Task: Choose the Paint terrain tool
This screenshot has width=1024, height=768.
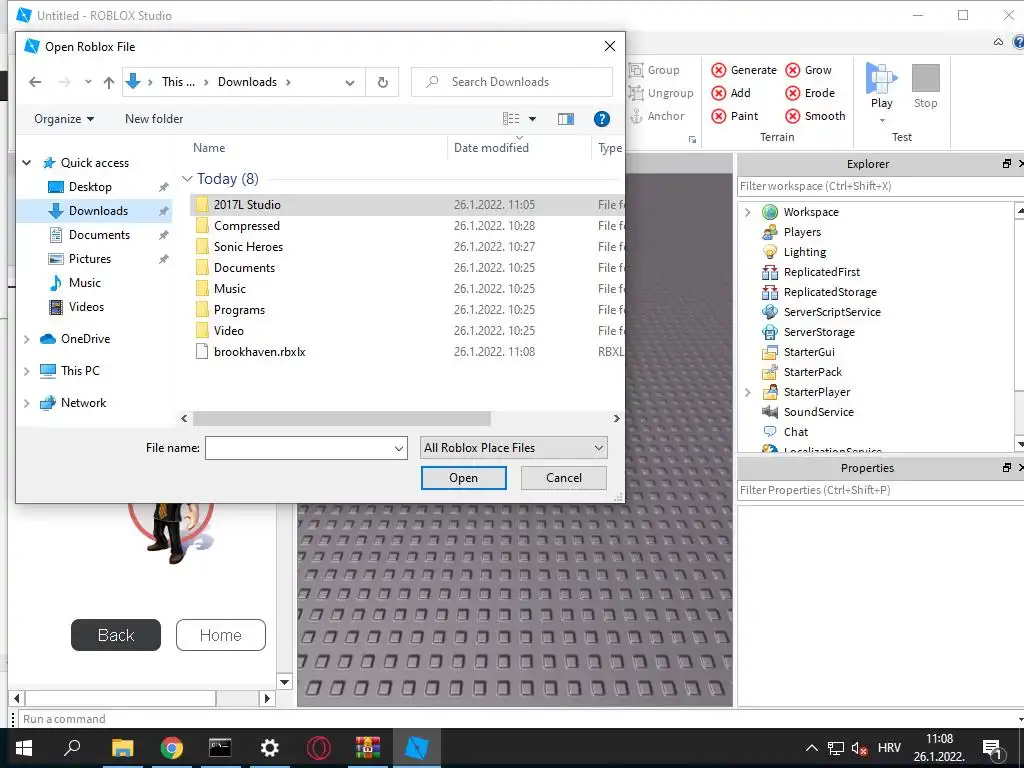Action: tap(735, 116)
